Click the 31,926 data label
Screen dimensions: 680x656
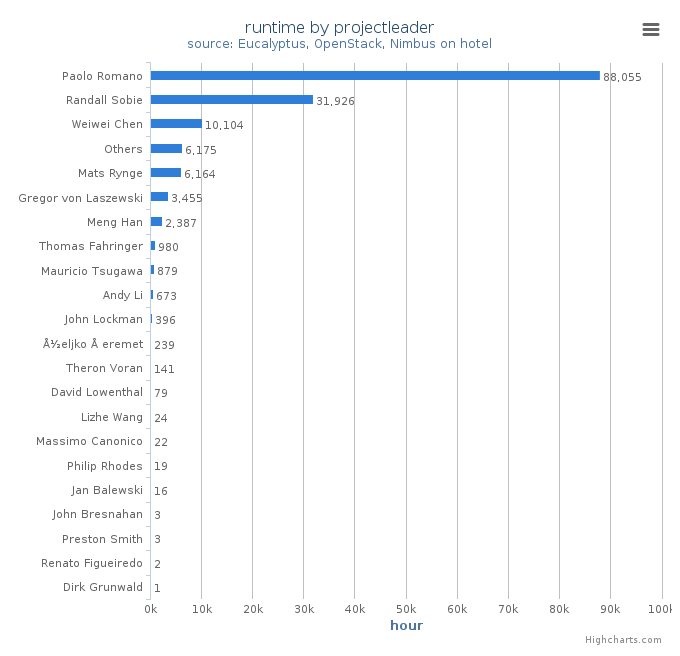point(335,101)
